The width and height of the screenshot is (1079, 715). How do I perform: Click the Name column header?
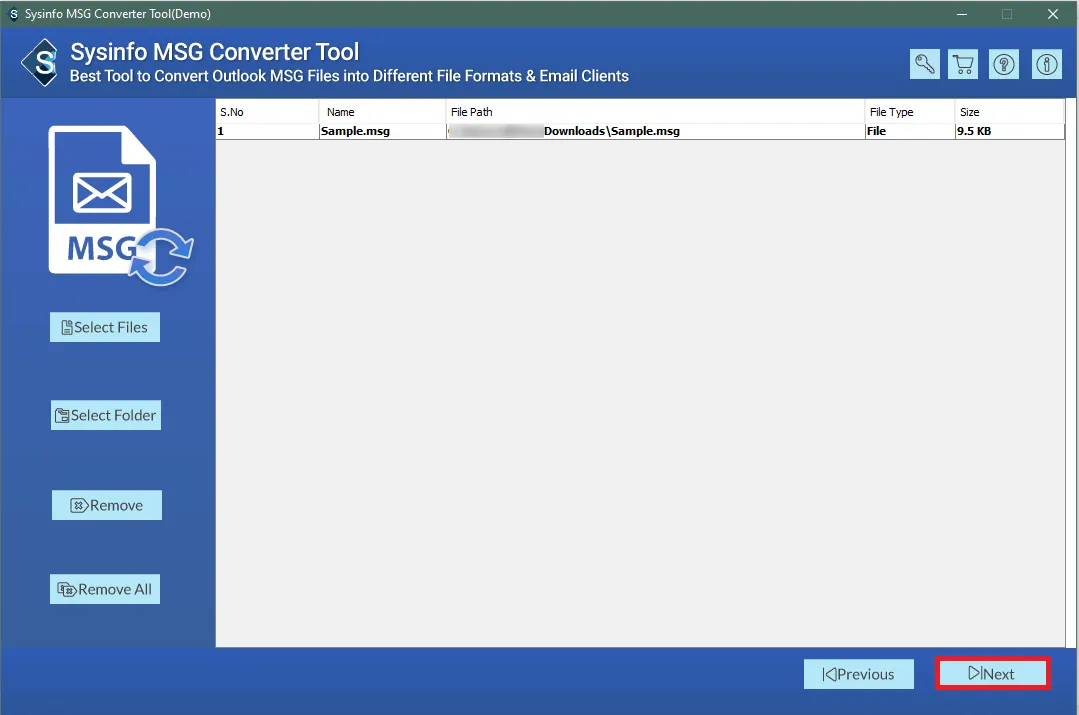381,112
